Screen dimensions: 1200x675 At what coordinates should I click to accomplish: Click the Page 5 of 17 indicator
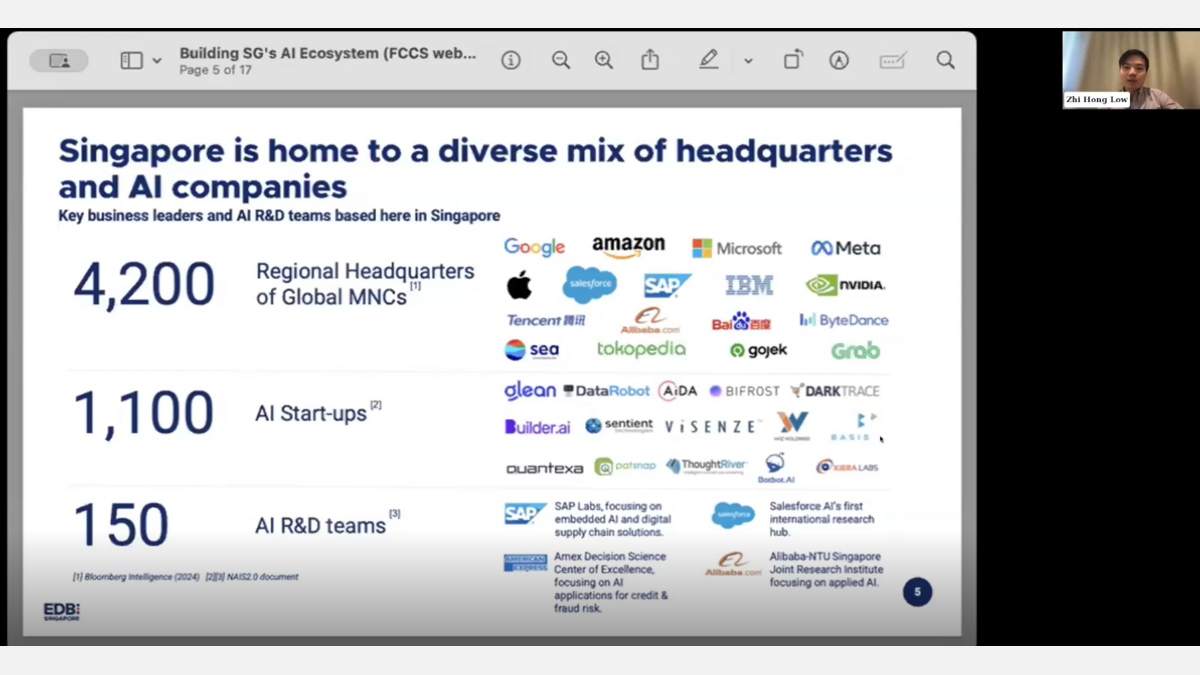[x=215, y=70]
